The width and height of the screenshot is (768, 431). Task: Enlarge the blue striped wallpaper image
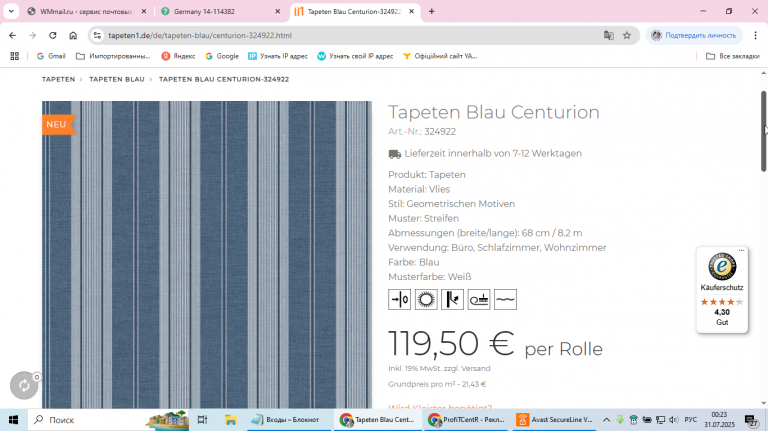(207, 255)
